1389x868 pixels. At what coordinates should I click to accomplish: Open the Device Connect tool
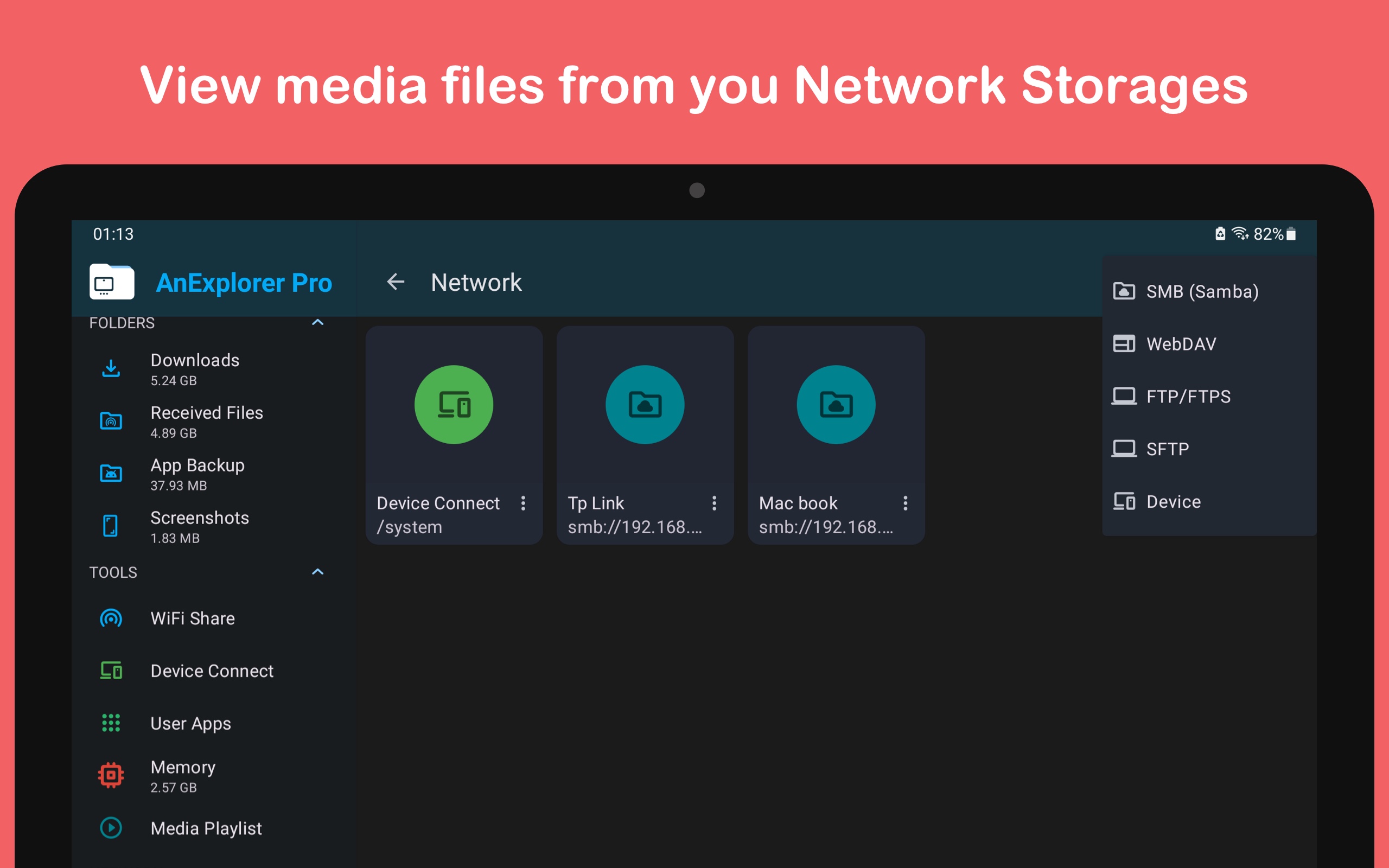point(211,671)
